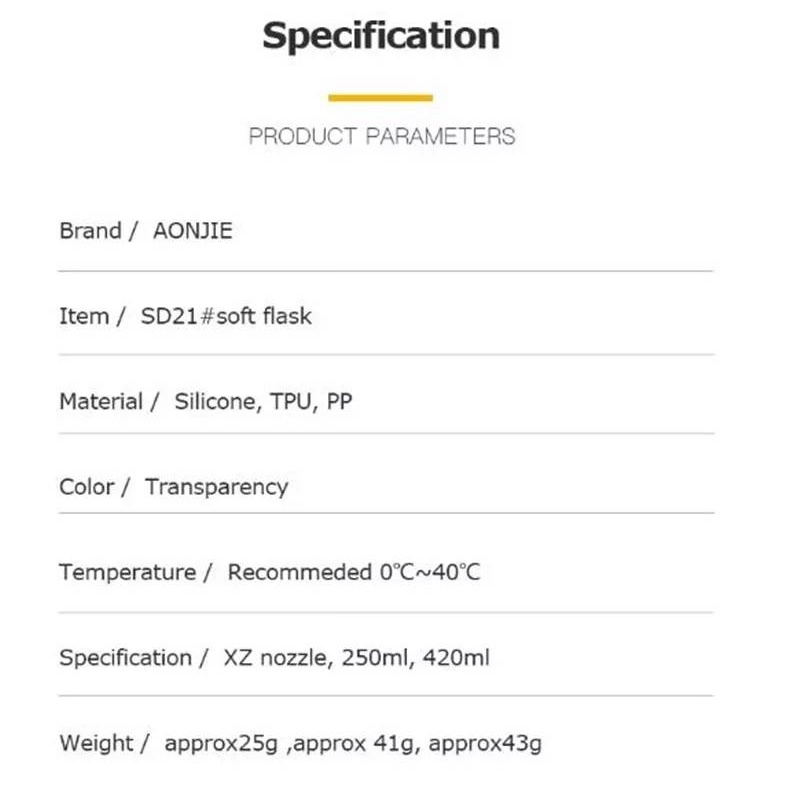Select the approx43g weight value

tap(485, 744)
